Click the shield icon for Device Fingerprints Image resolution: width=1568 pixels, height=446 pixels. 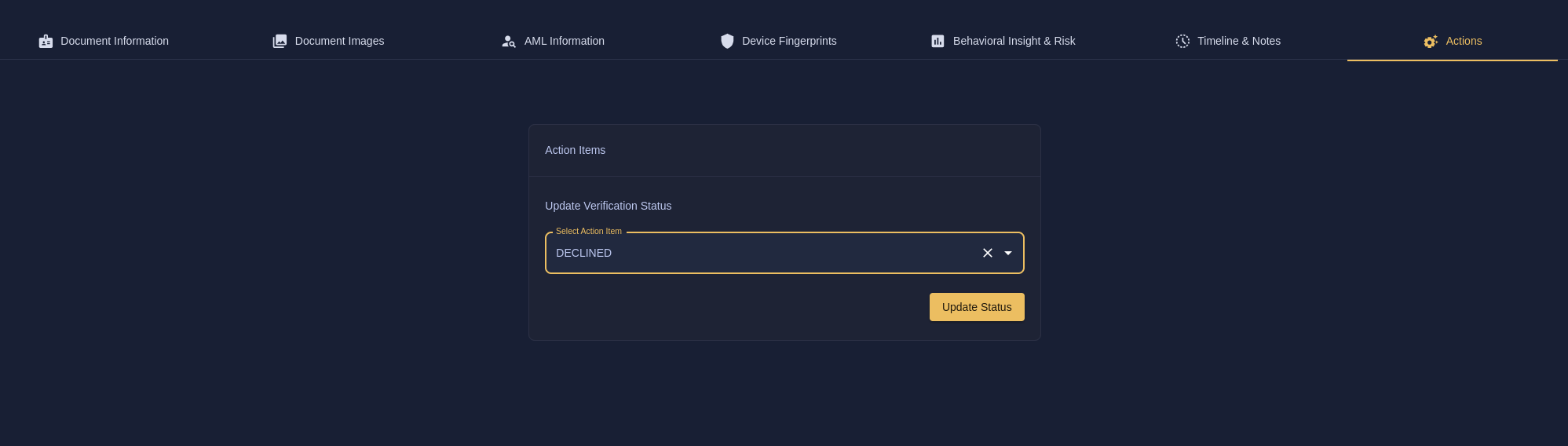(727, 42)
